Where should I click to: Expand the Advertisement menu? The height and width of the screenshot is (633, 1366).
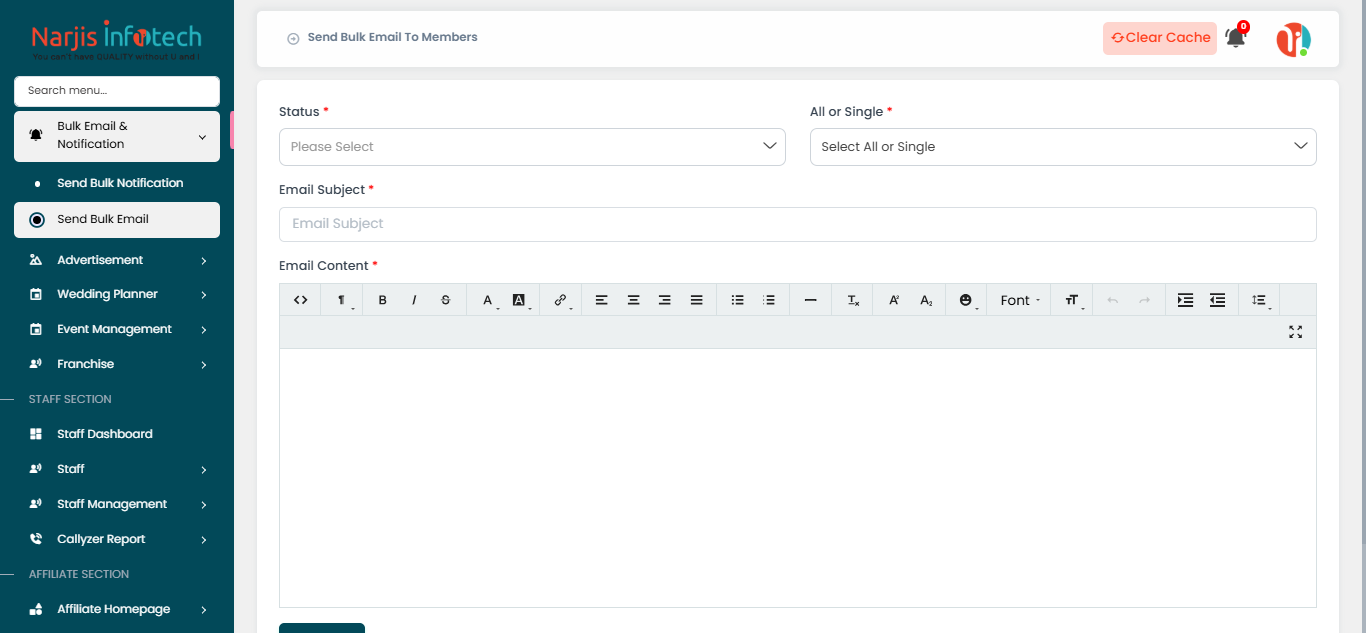click(x=117, y=260)
